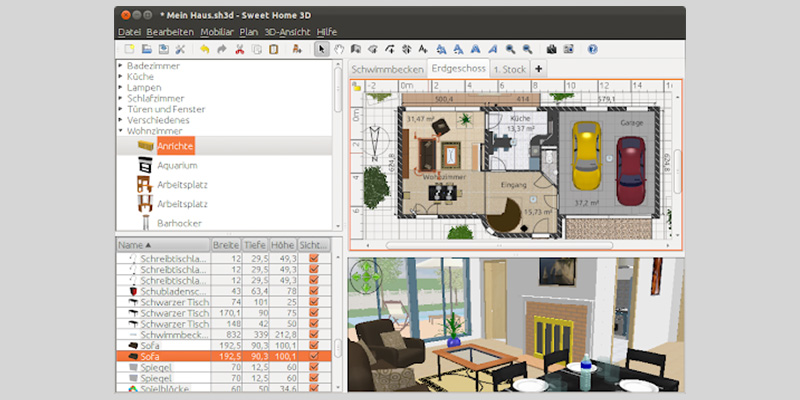Select the yellow car in the Garage
800x400 pixels.
586,155
